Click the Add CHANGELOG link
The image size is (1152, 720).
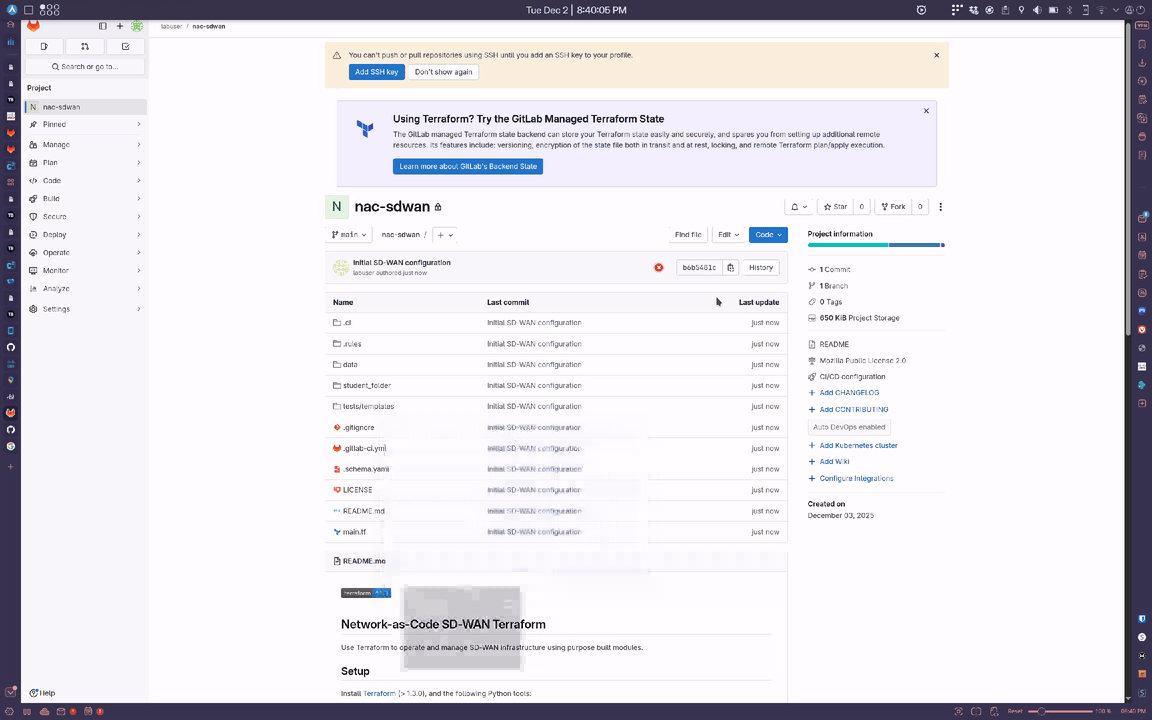coord(849,392)
